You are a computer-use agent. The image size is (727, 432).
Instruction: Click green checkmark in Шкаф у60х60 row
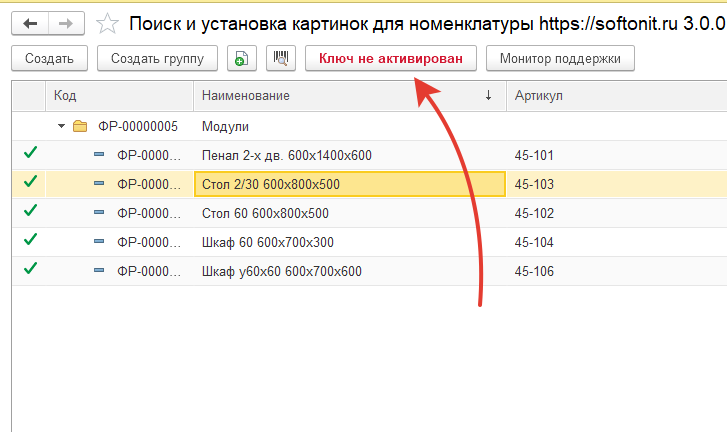(x=30, y=268)
